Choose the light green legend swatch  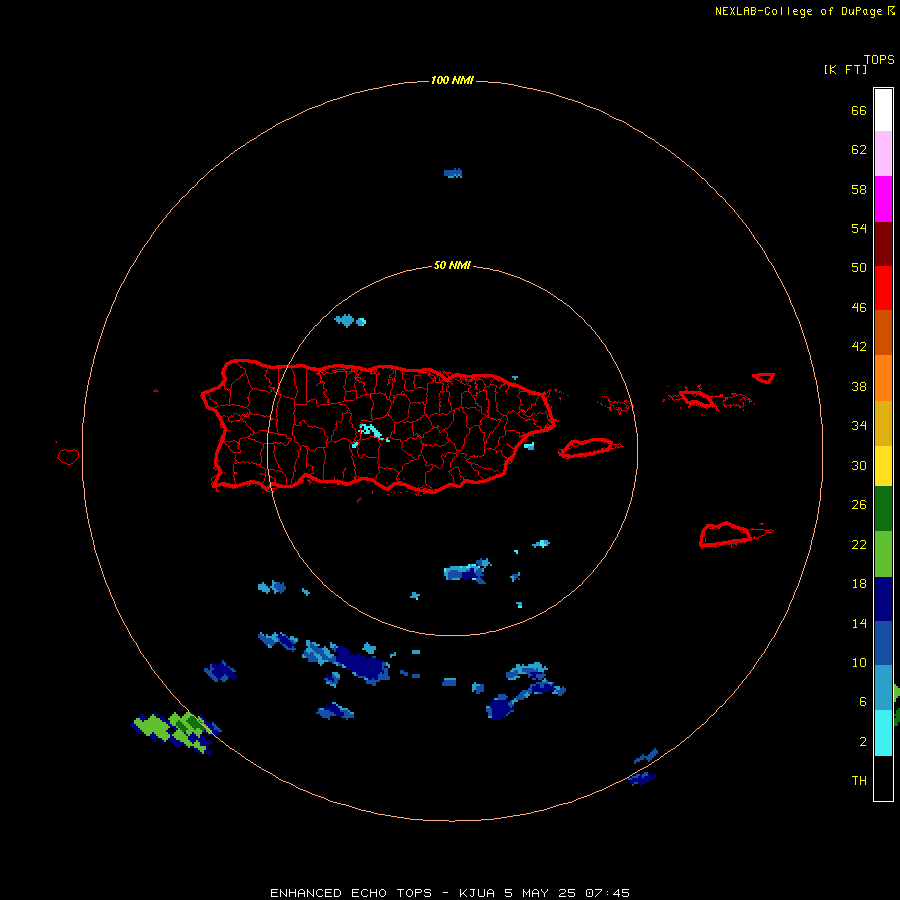click(x=883, y=554)
